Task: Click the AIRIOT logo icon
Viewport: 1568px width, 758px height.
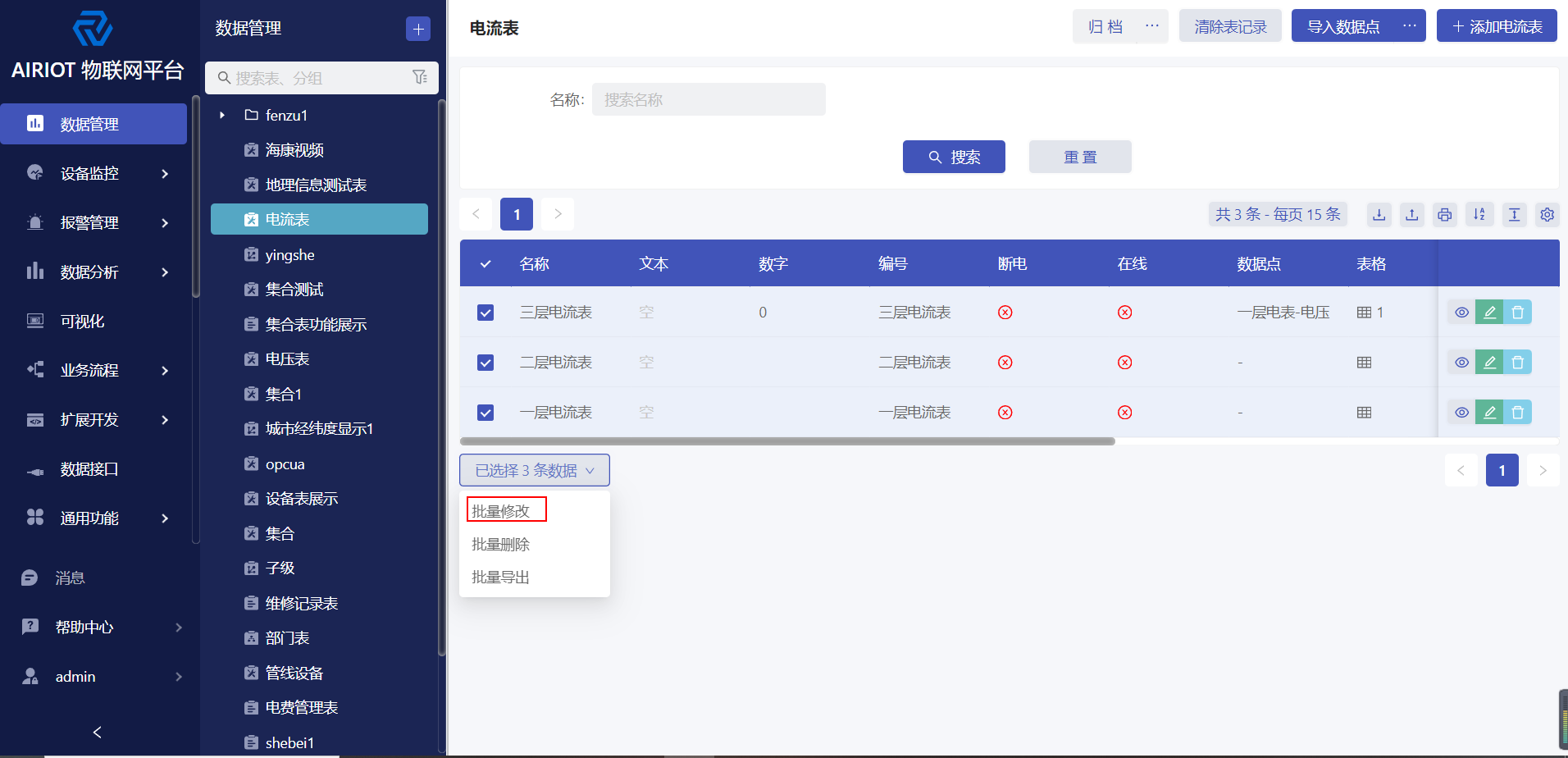Action: click(x=93, y=30)
